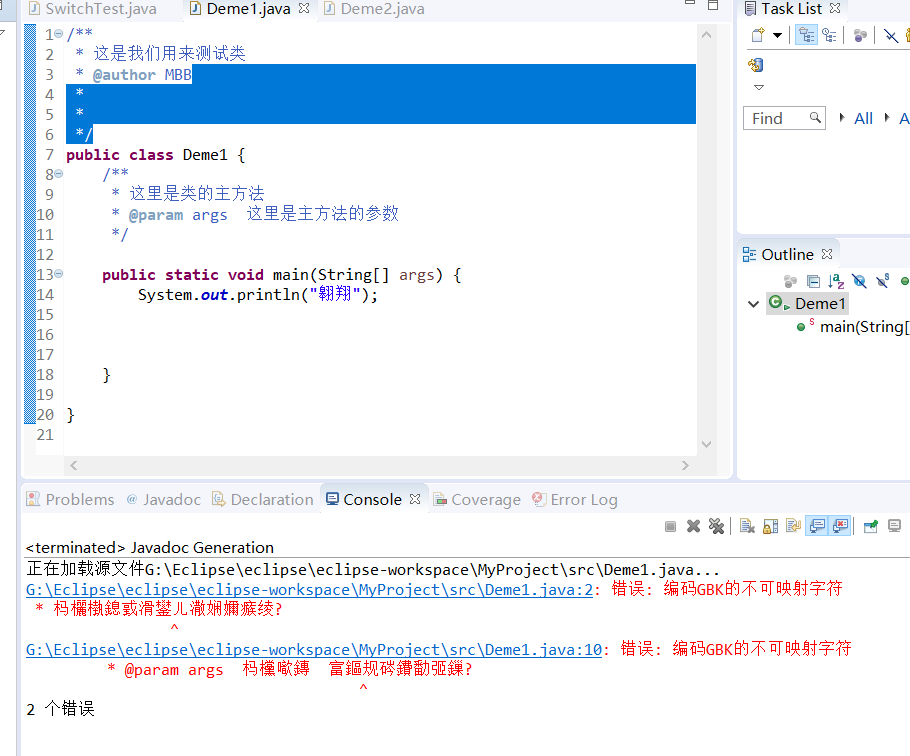
Task: Click Display Selected Console icon
Action: click(894, 526)
